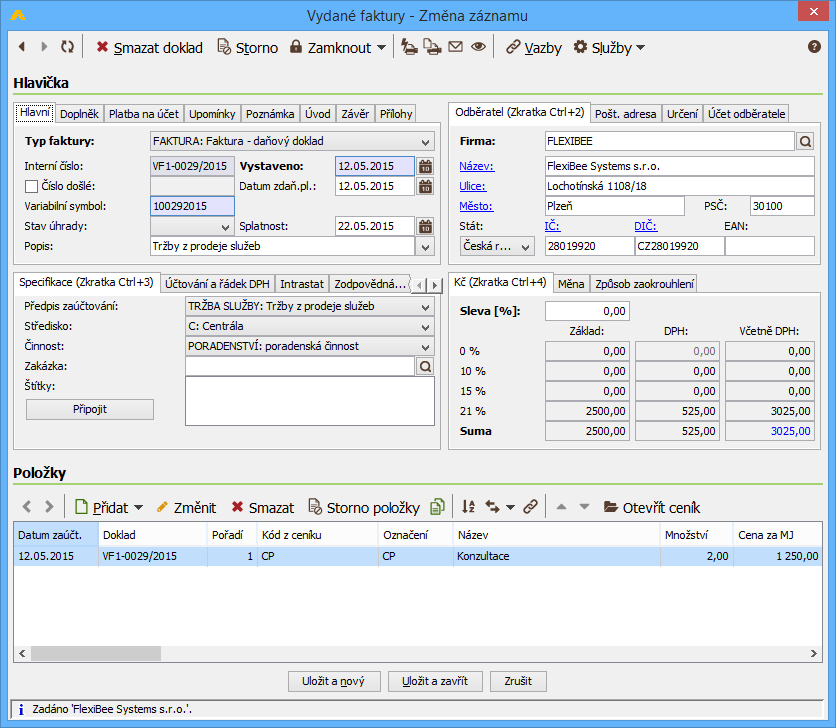Image resolution: width=836 pixels, height=728 pixels.
Task: Open calendar picker for Vystaveno date
Action: [x=425, y=166]
